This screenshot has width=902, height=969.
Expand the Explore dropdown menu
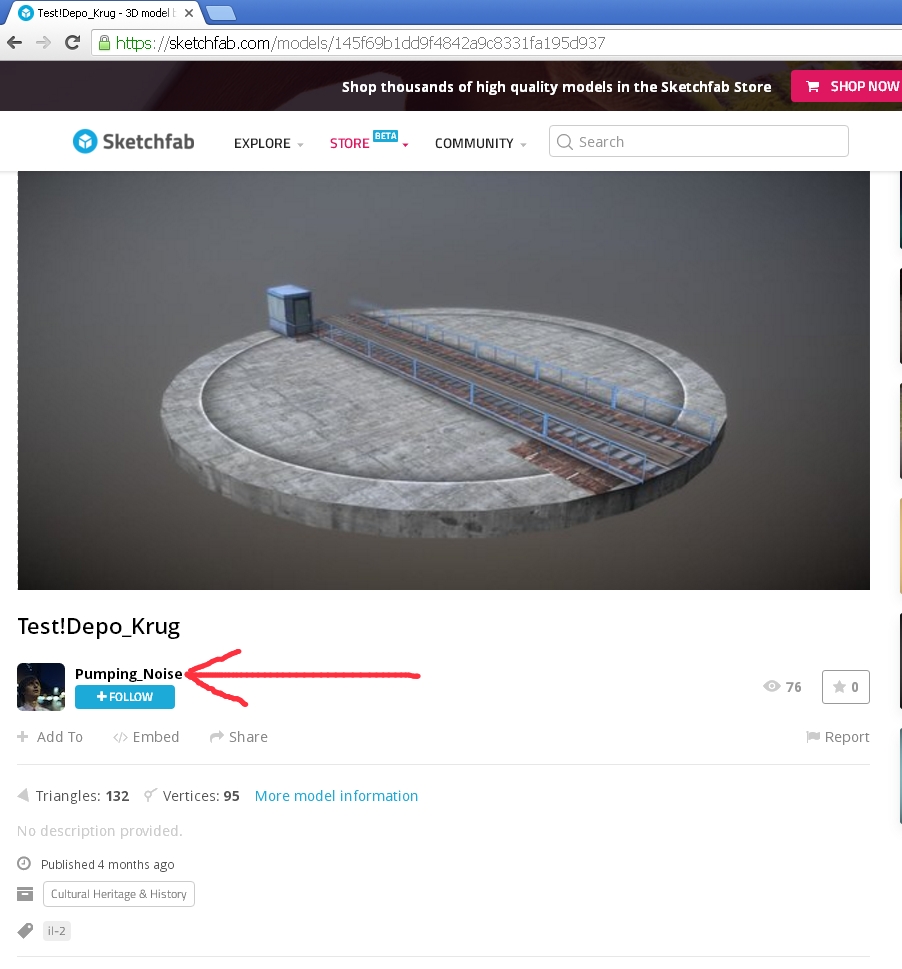point(268,143)
